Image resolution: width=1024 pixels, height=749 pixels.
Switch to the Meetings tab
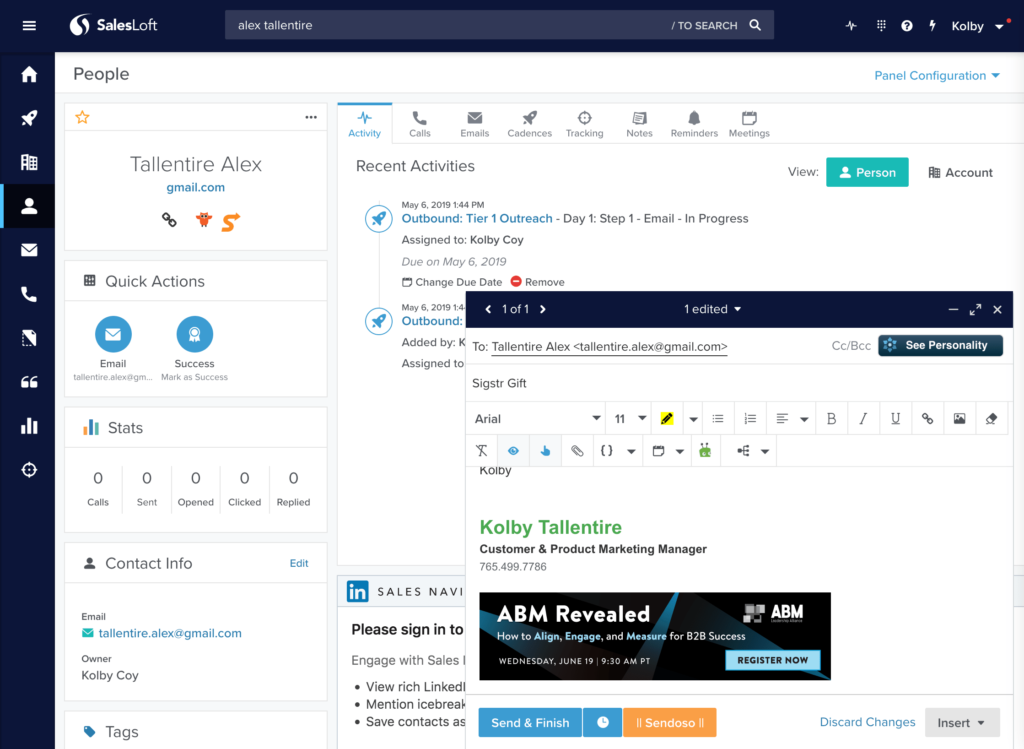tap(749, 123)
